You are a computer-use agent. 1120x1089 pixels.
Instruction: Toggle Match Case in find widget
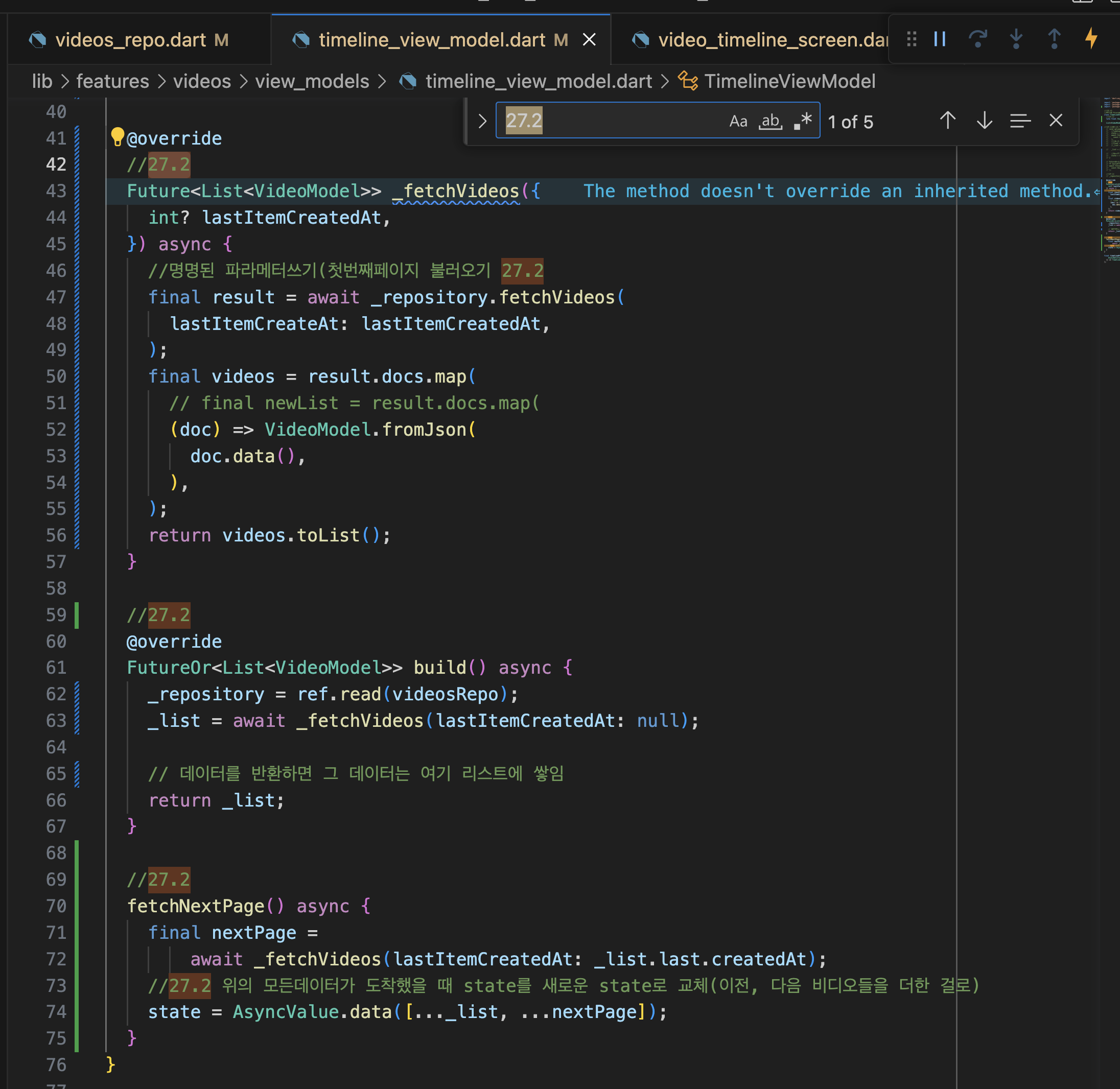(738, 121)
